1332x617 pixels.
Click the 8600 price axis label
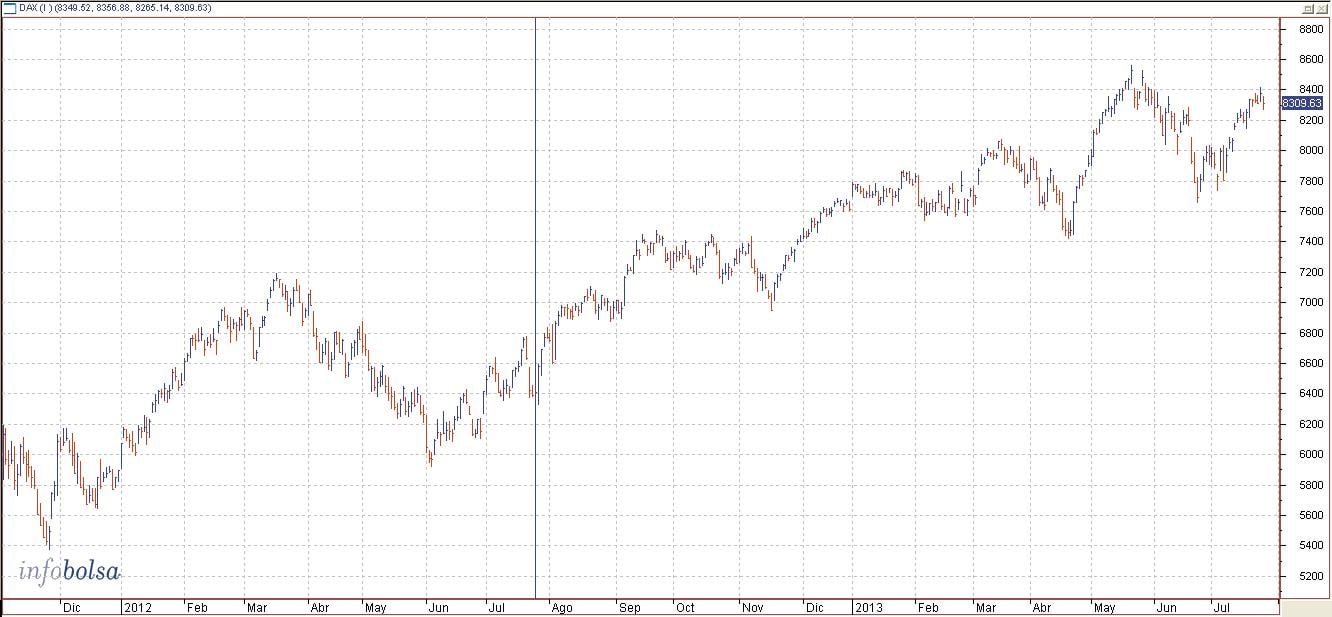pos(1310,60)
